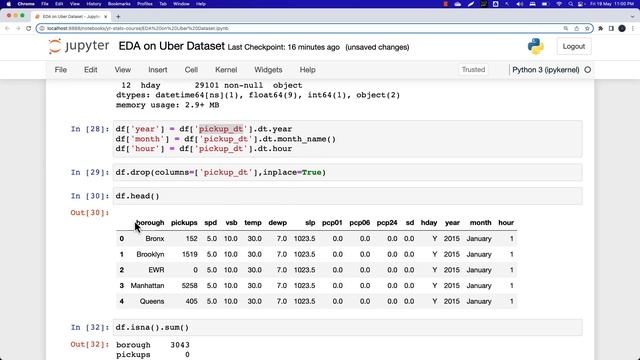
Task: Click the pickups column header
Action: (184, 223)
